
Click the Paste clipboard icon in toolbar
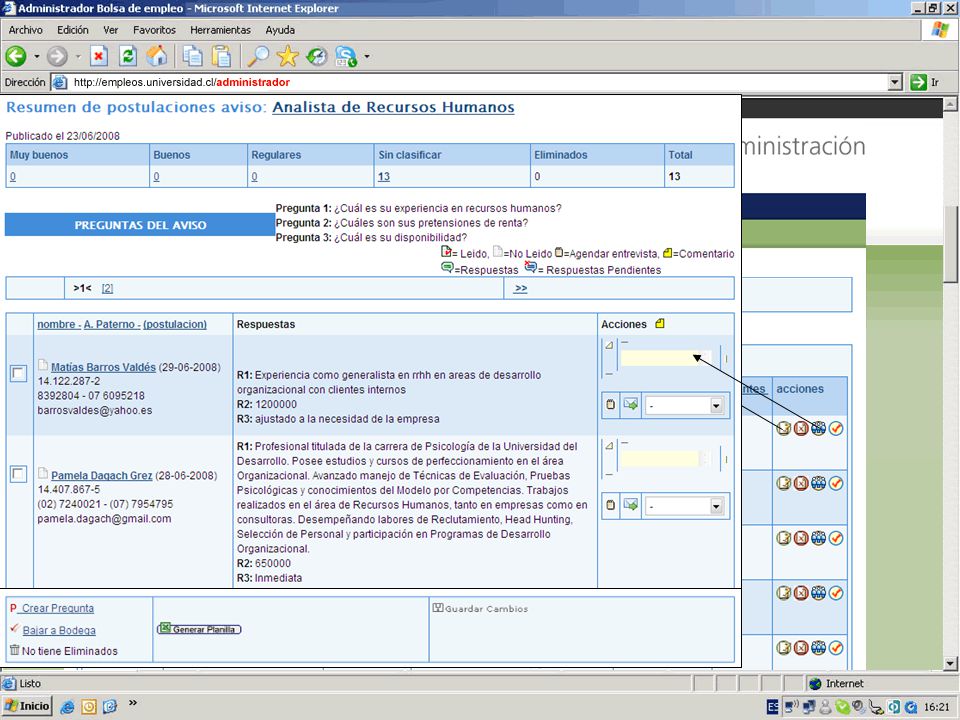pos(221,56)
